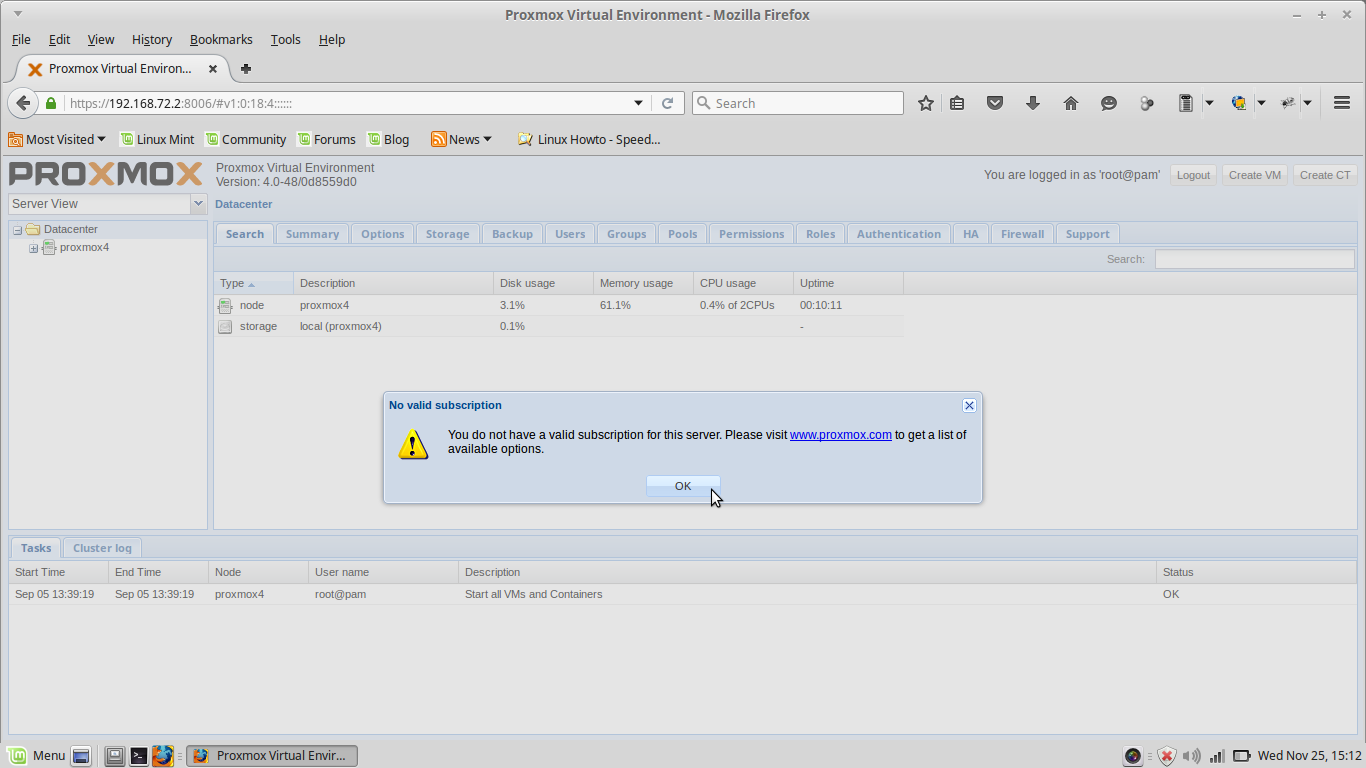Switch to the Firewall tab

click(x=1022, y=234)
